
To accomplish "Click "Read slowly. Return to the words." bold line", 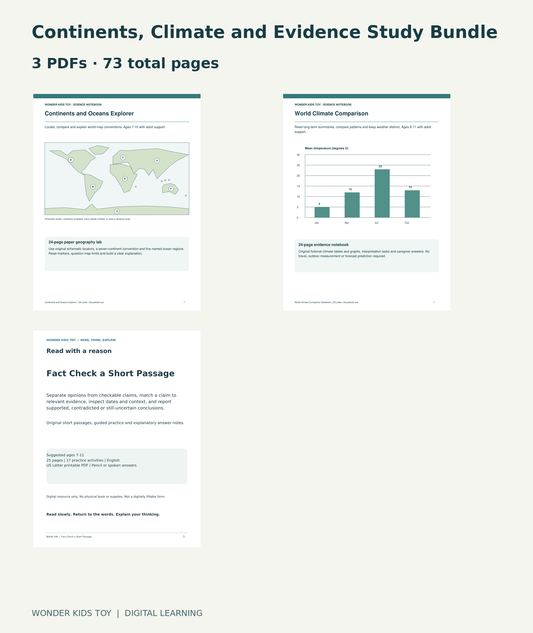I will tap(103, 514).
